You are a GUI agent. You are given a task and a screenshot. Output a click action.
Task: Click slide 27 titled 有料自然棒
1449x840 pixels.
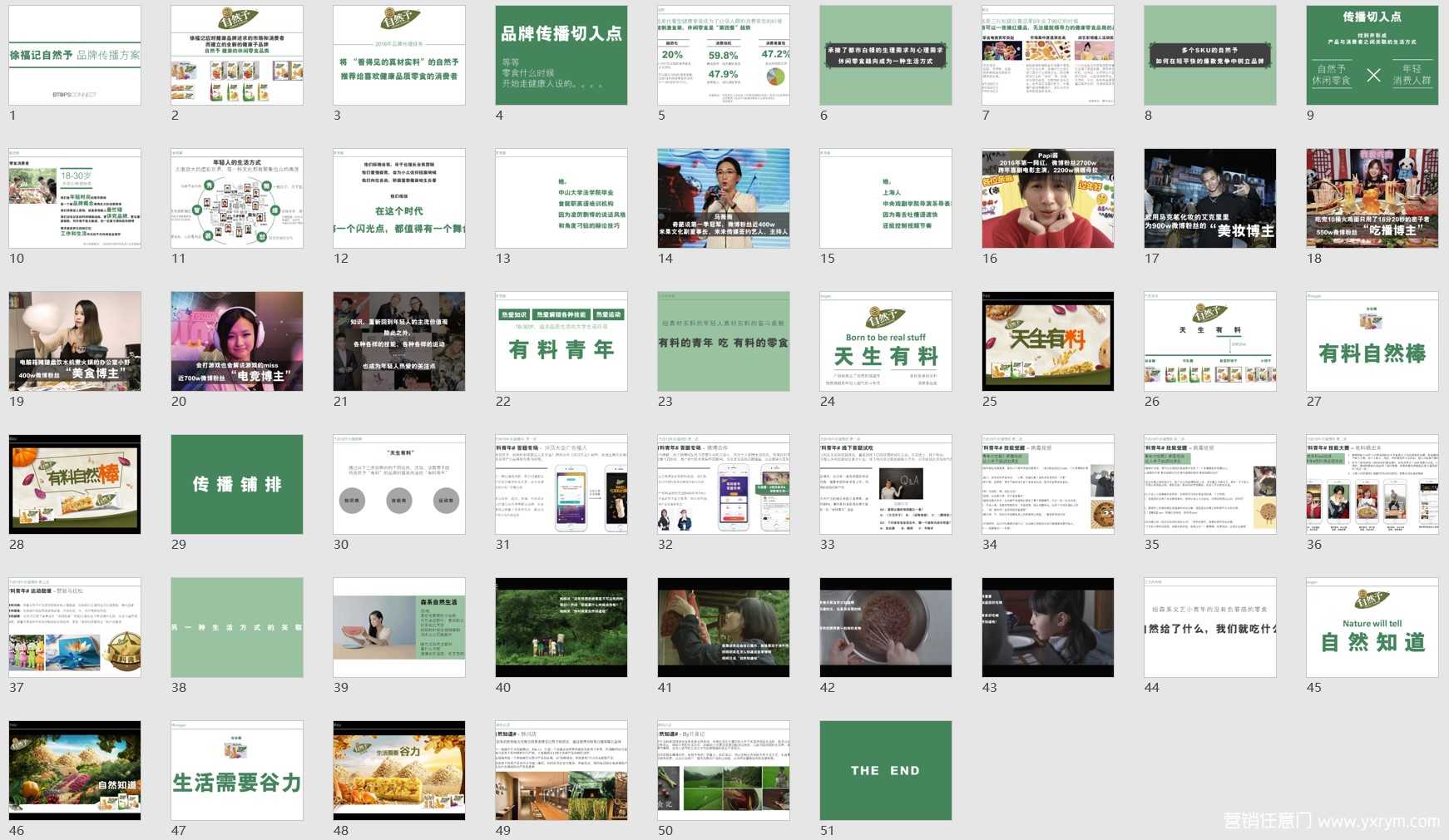pyautogui.click(x=1372, y=341)
